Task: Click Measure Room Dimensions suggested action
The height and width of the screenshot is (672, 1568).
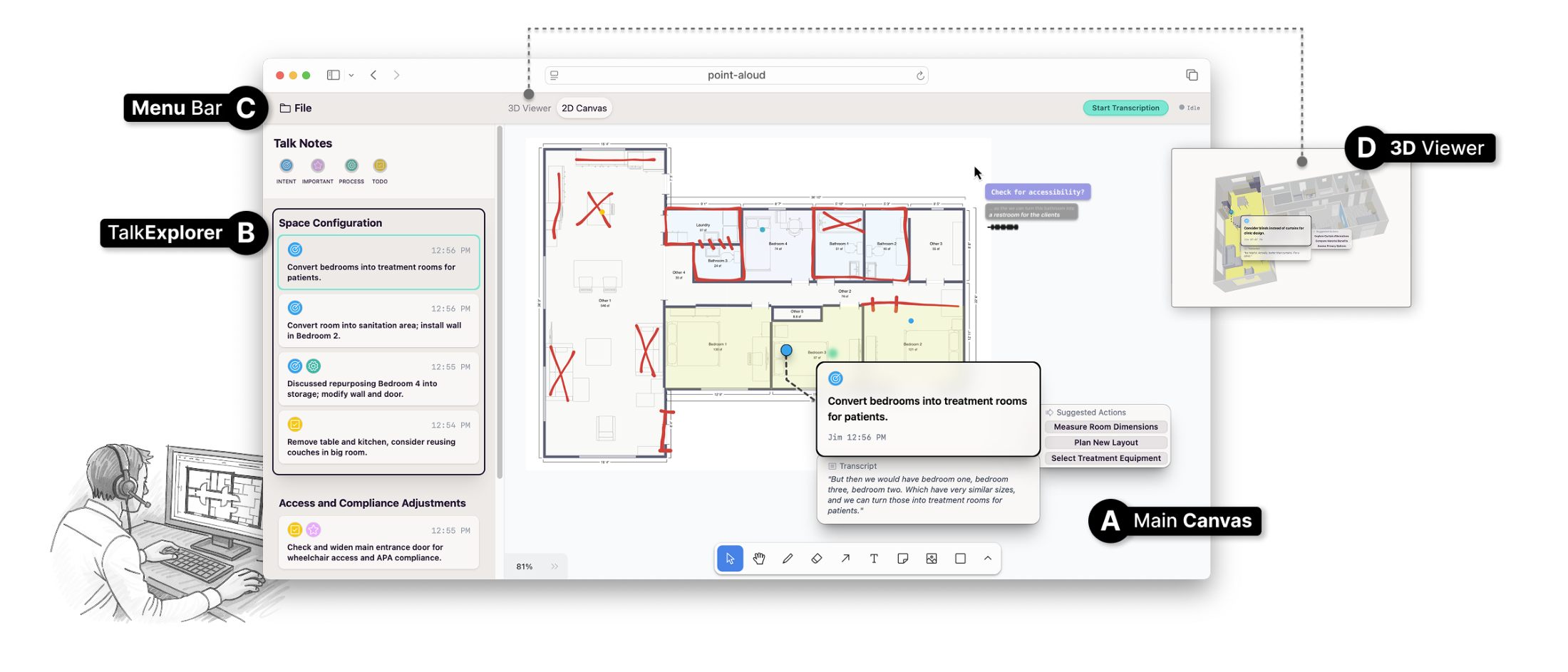Action: 1106,427
